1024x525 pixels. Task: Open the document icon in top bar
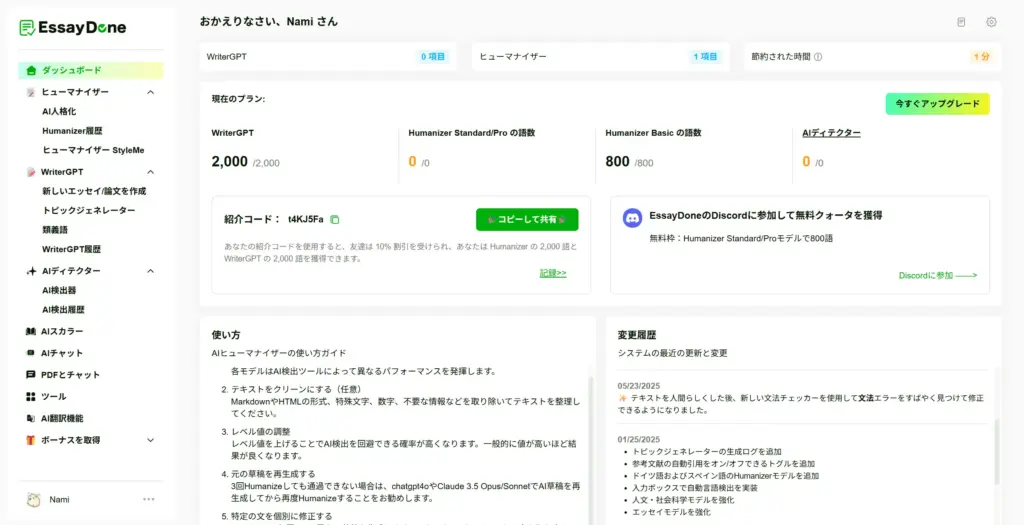(961, 22)
